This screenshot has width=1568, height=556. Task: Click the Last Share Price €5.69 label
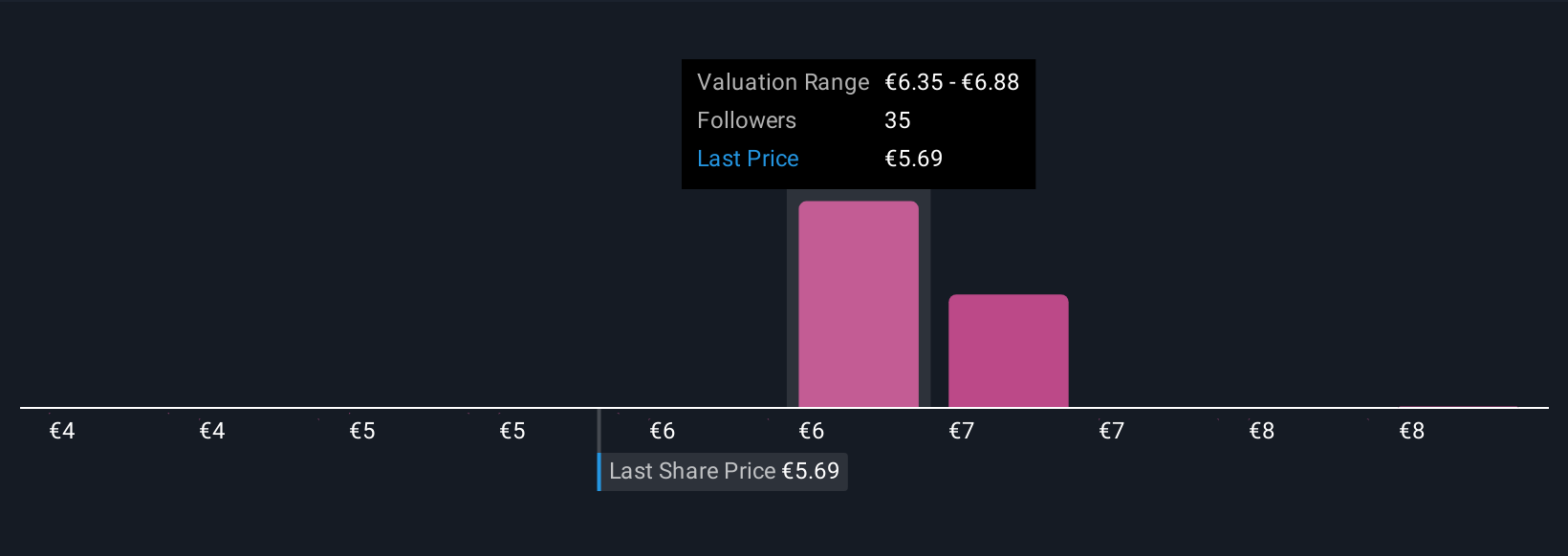coord(724,471)
